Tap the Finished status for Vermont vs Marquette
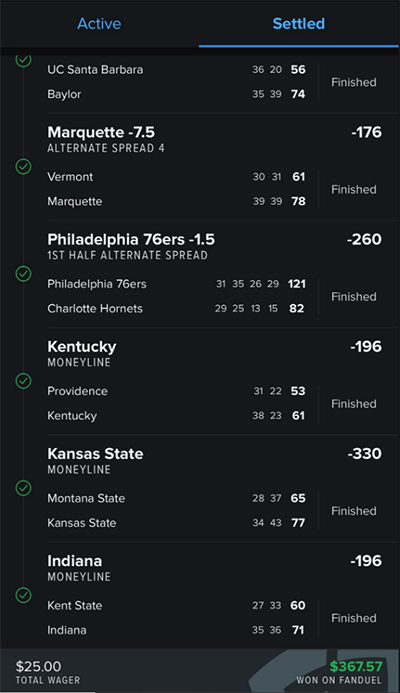Image resolution: width=400 pixels, height=693 pixels. (x=354, y=190)
